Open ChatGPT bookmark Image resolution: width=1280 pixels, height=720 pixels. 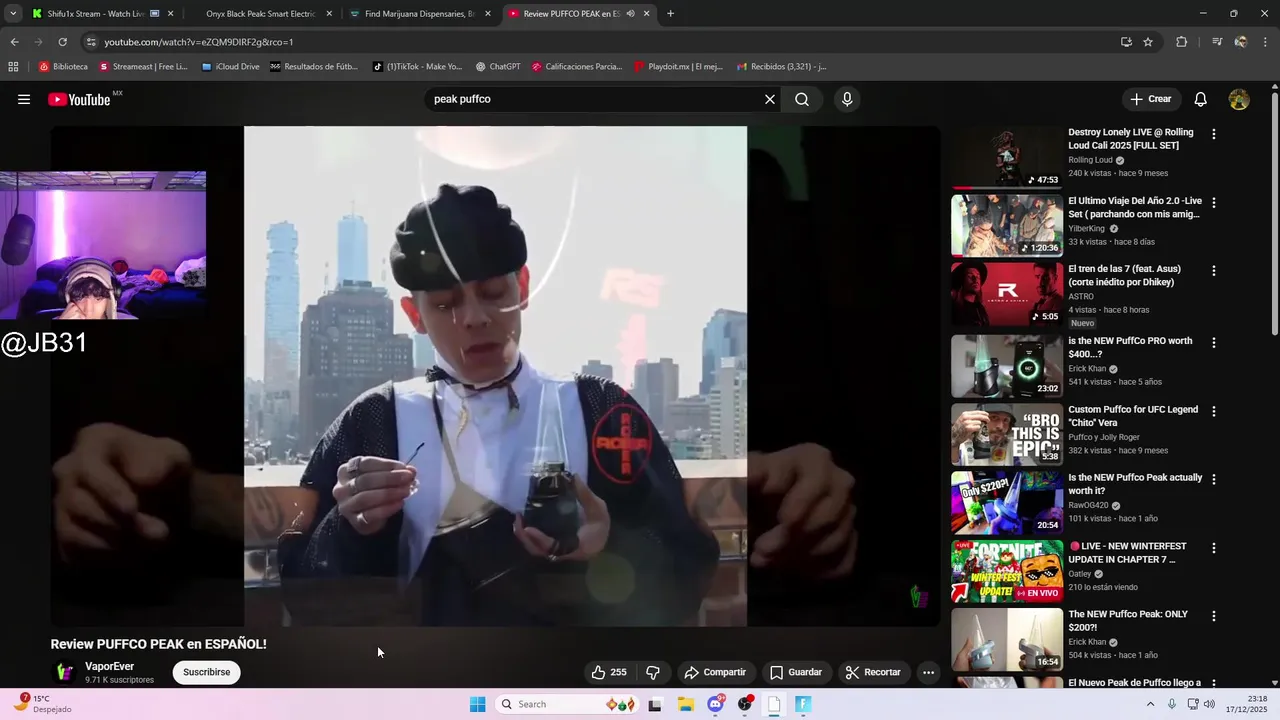click(497, 67)
